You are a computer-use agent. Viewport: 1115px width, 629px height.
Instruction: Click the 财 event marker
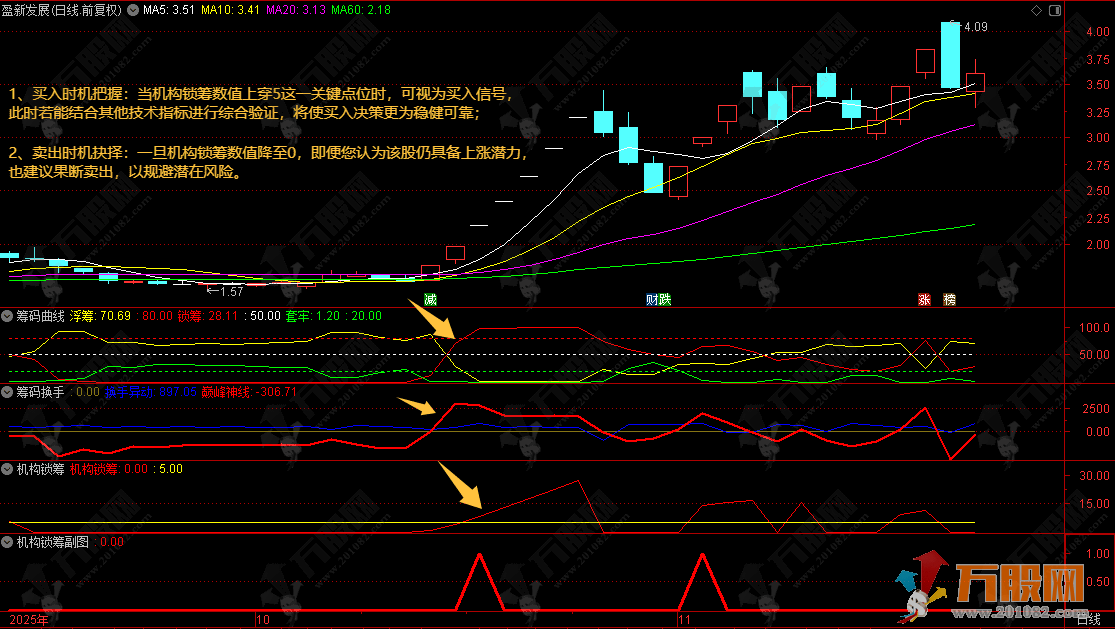point(651,299)
